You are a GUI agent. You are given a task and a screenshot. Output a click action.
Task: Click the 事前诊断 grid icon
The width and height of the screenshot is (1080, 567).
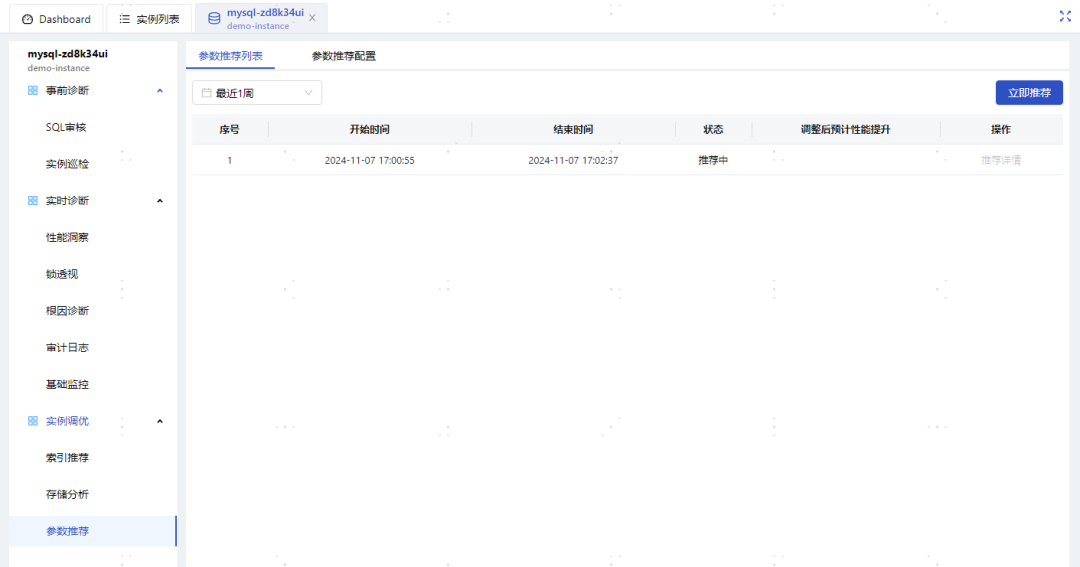pyautogui.click(x=32, y=90)
